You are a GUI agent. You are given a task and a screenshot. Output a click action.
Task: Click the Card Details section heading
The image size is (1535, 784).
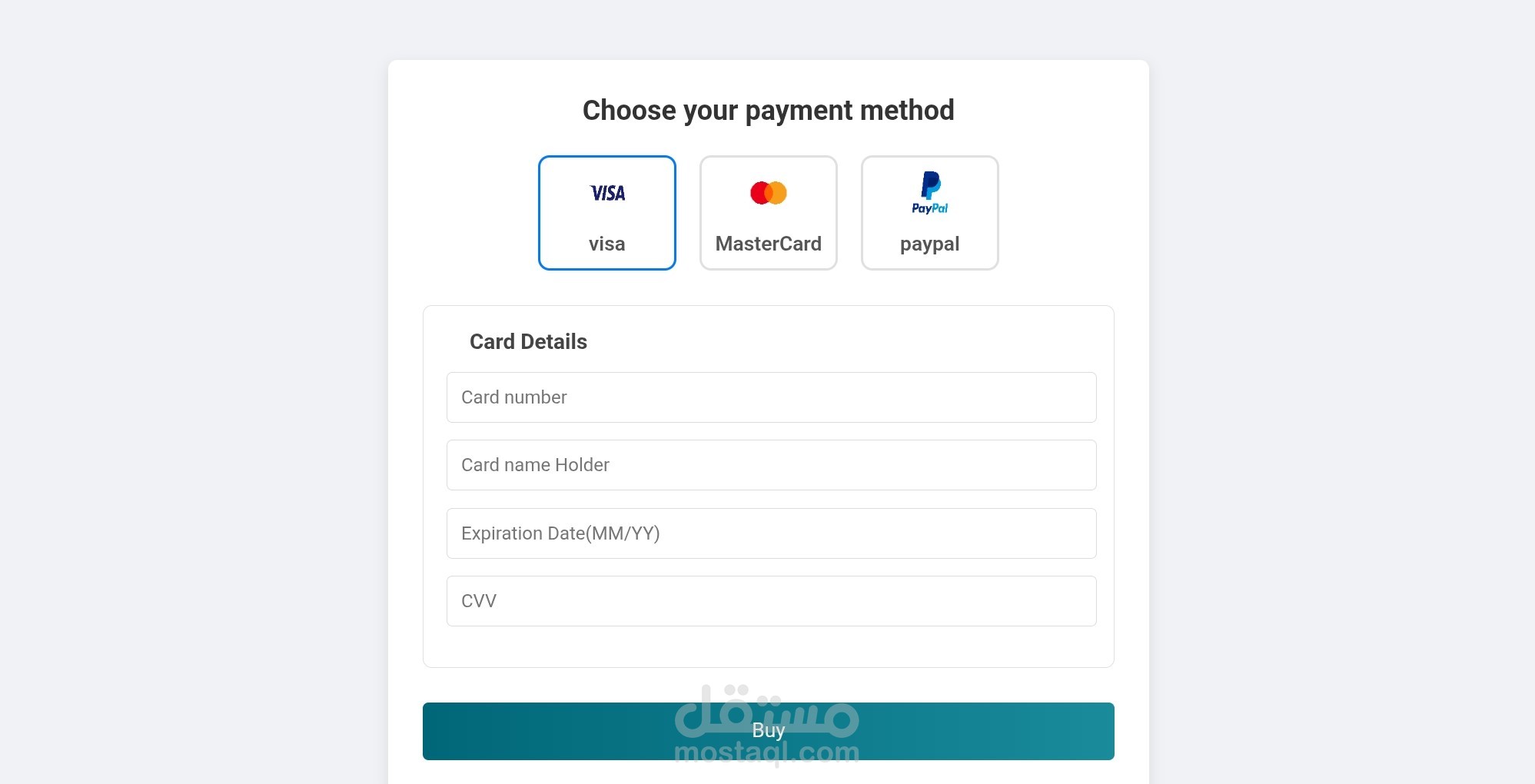click(x=528, y=341)
